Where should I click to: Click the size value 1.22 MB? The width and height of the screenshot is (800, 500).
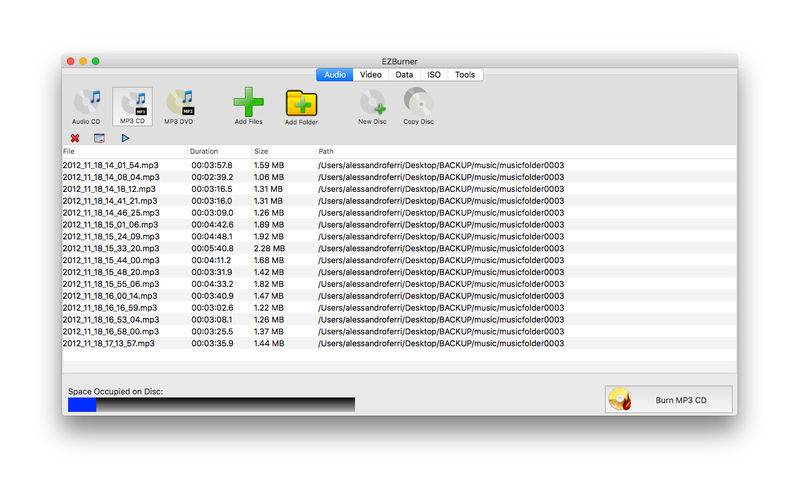269,308
